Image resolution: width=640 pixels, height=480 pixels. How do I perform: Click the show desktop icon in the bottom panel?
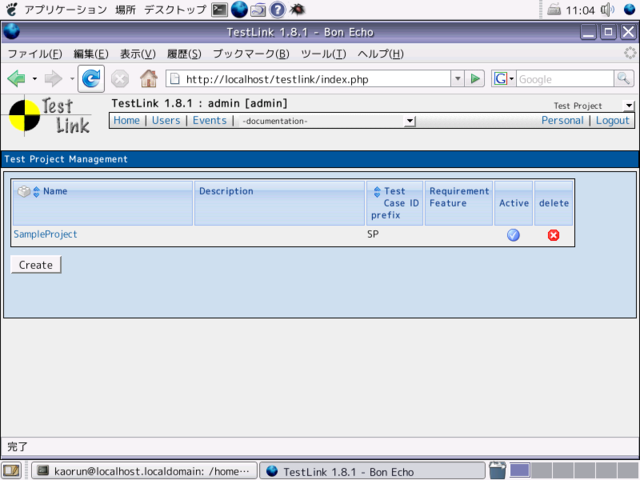point(12,471)
